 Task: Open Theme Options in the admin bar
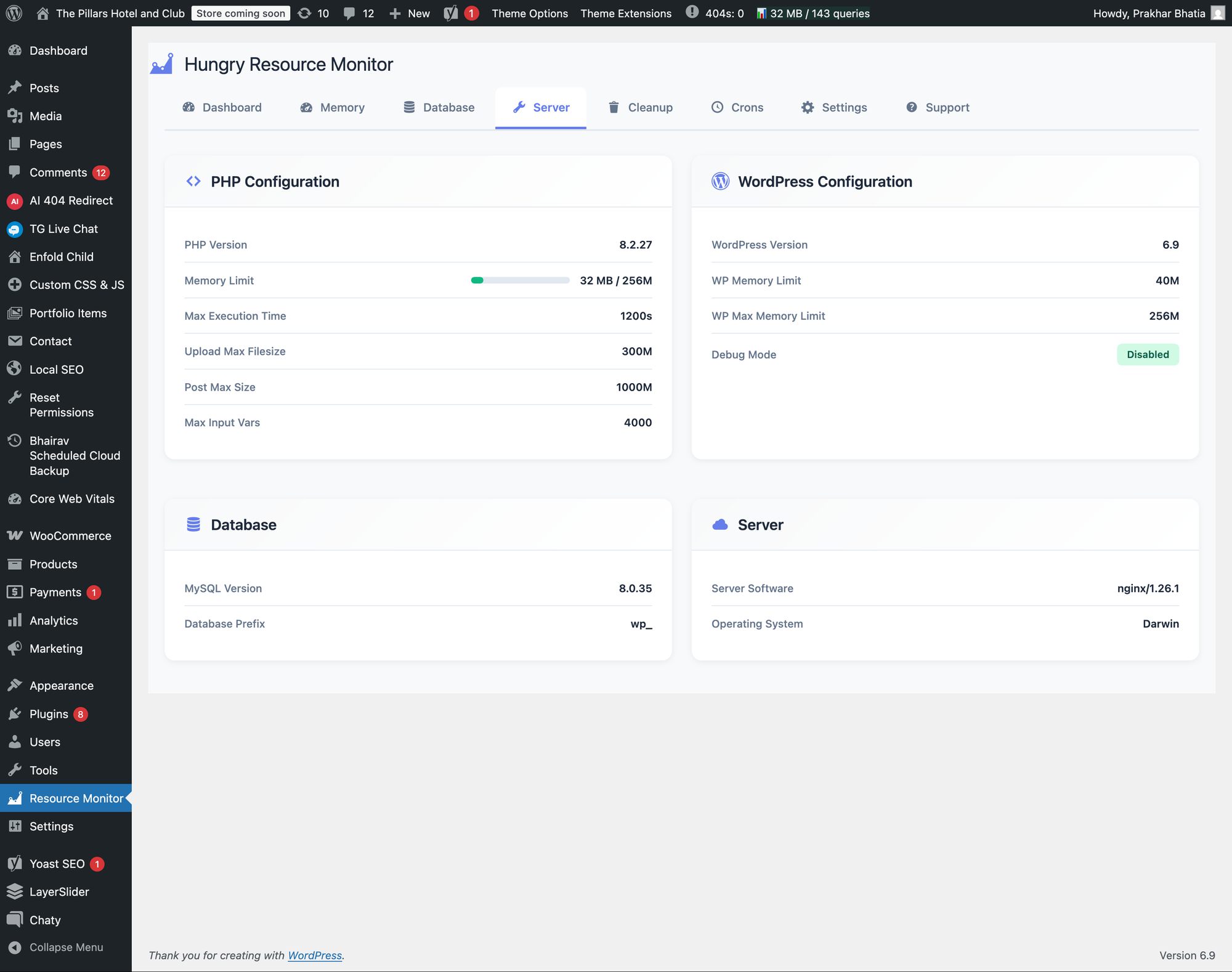(x=529, y=13)
